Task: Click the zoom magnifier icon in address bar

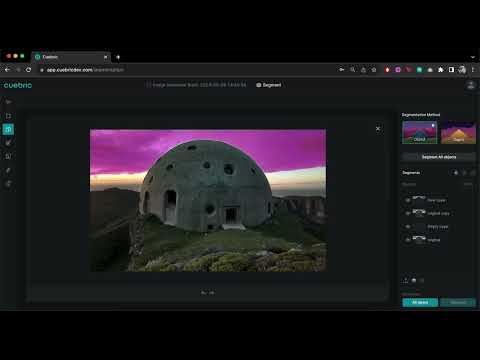Action: click(352, 70)
